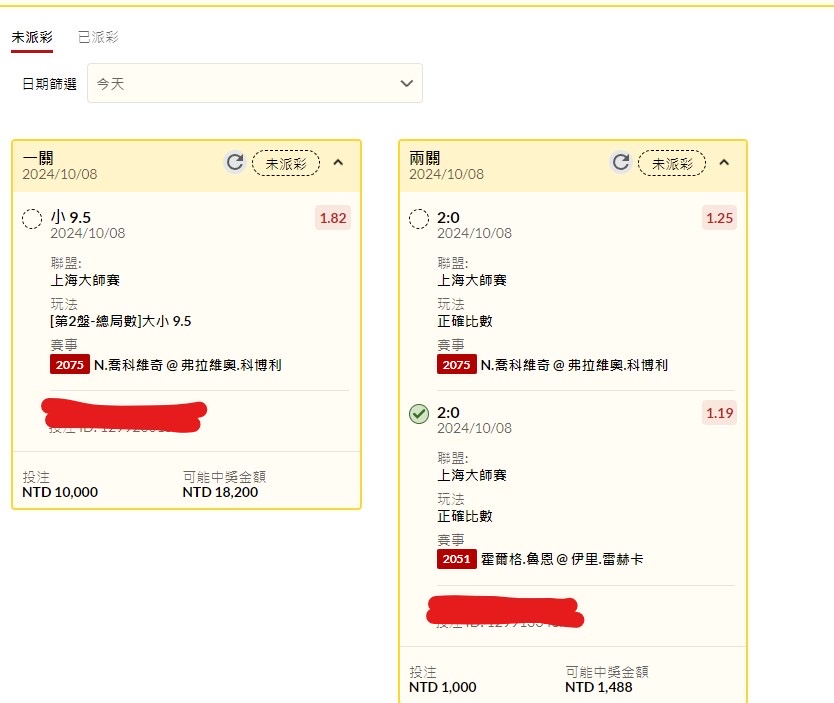Switch to the 已派彩 tab
Viewport: 834px width, 703px height.
coord(98,37)
